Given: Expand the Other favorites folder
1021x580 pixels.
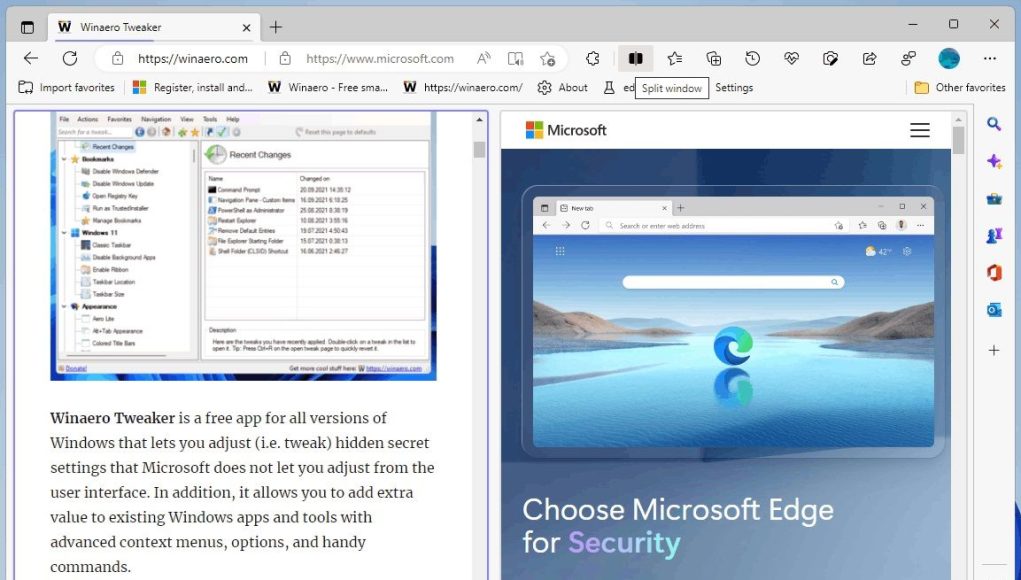Looking at the screenshot, I should (959, 87).
